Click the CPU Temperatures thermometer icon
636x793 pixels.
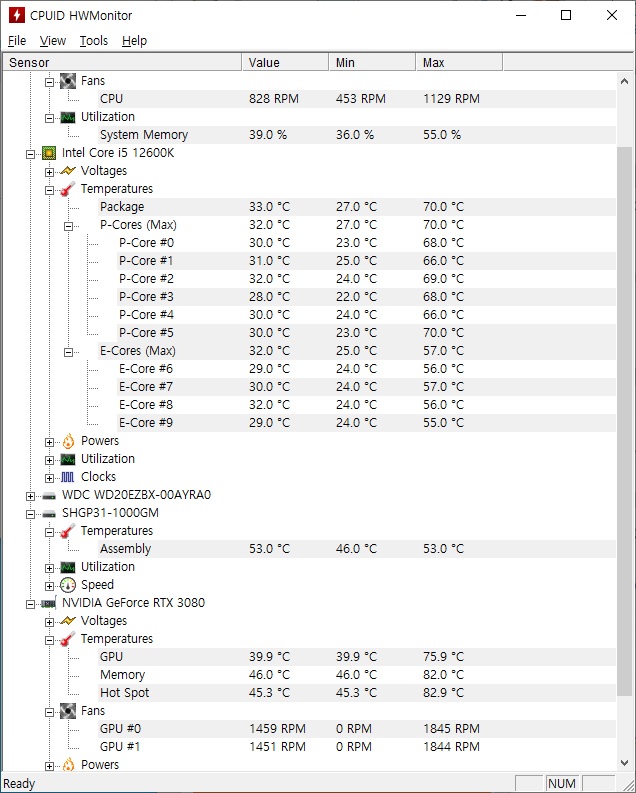tap(68, 189)
